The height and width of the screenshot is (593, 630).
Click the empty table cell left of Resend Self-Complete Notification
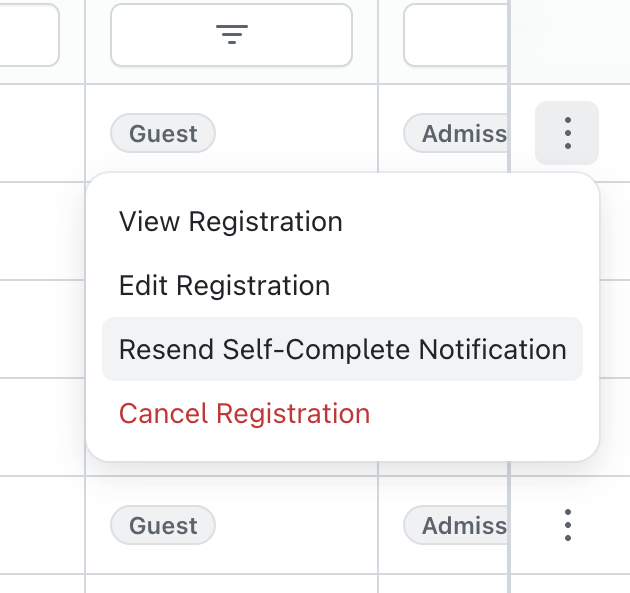click(x=42, y=329)
